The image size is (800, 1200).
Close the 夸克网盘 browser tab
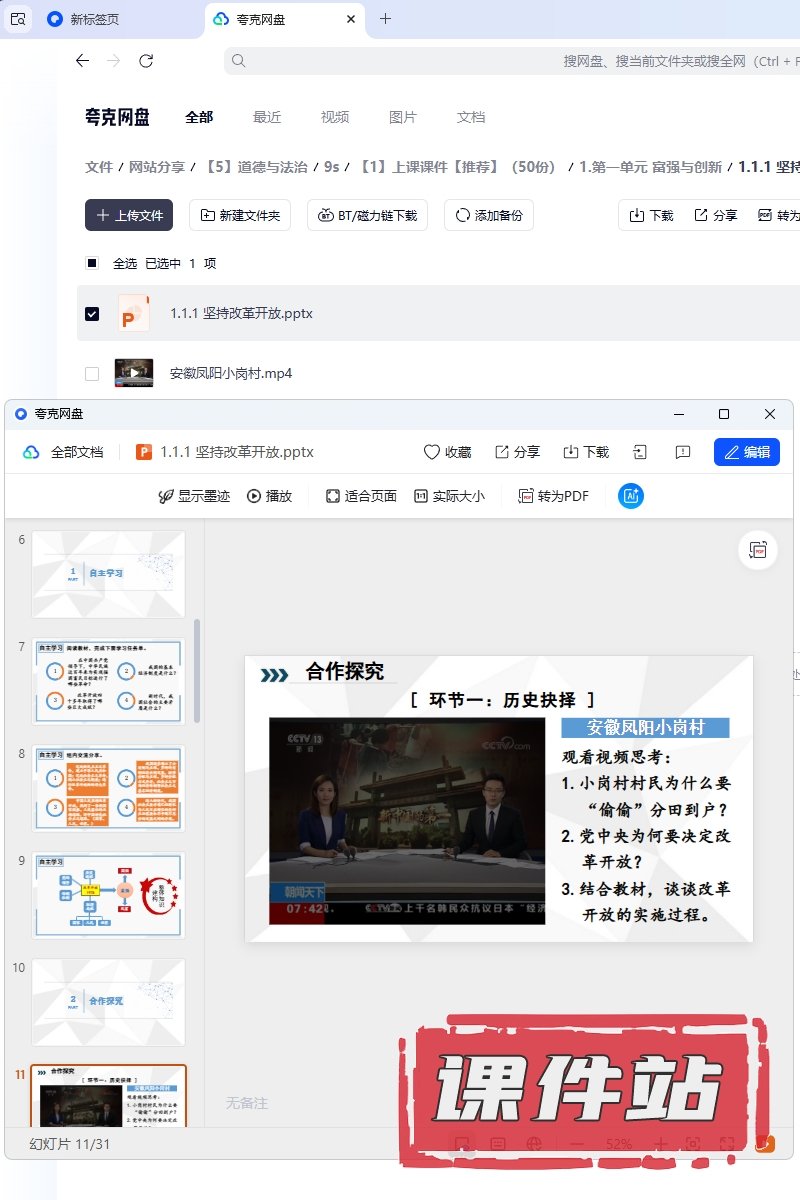(351, 19)
